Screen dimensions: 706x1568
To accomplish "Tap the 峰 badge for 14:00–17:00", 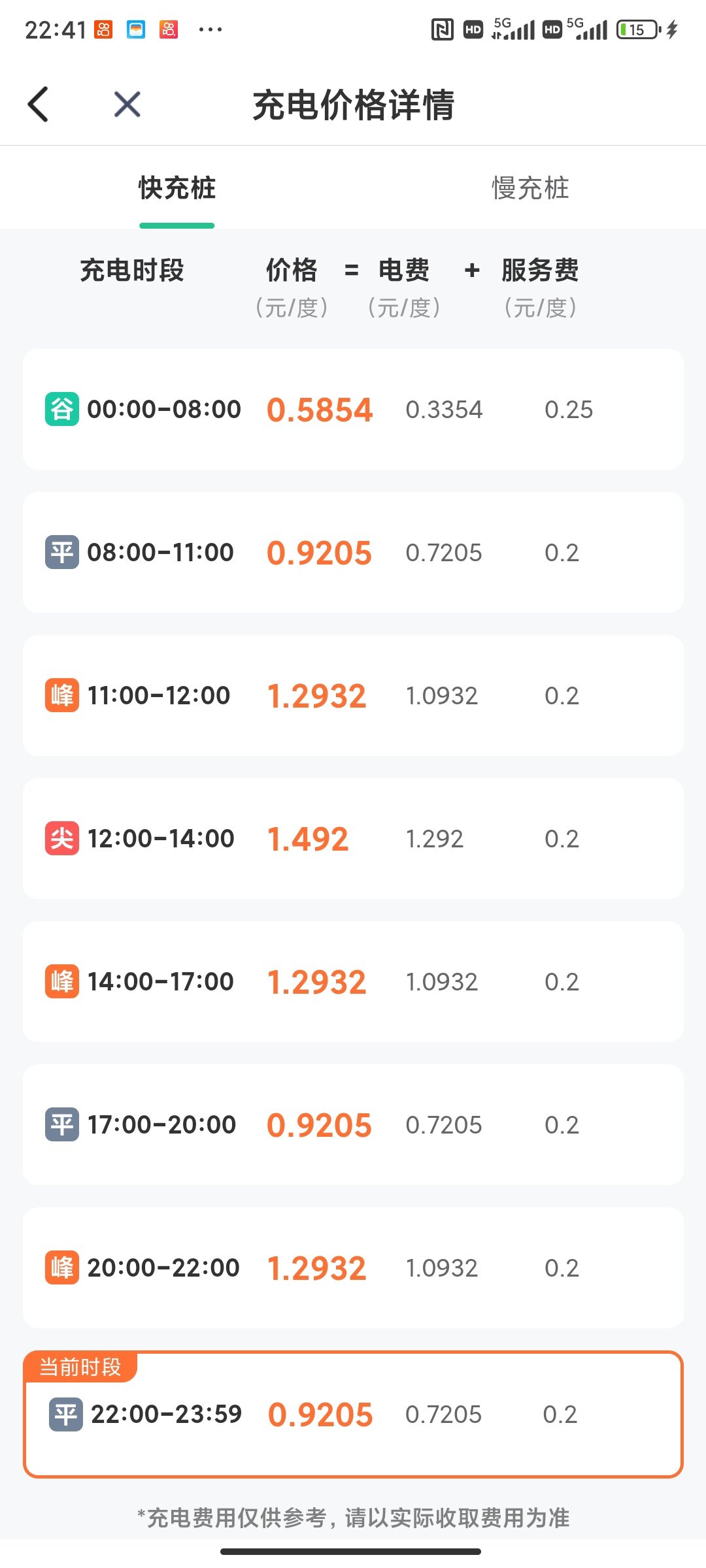I will pos(62,981).
